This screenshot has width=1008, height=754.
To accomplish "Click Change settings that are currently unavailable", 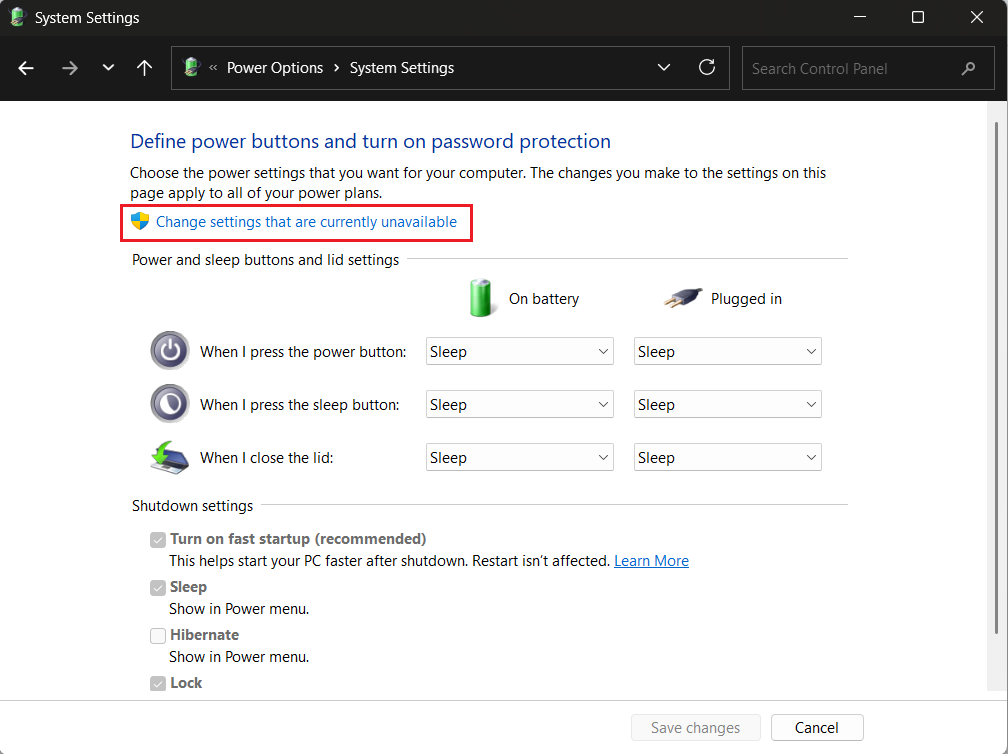I will [x=306, y=222].
